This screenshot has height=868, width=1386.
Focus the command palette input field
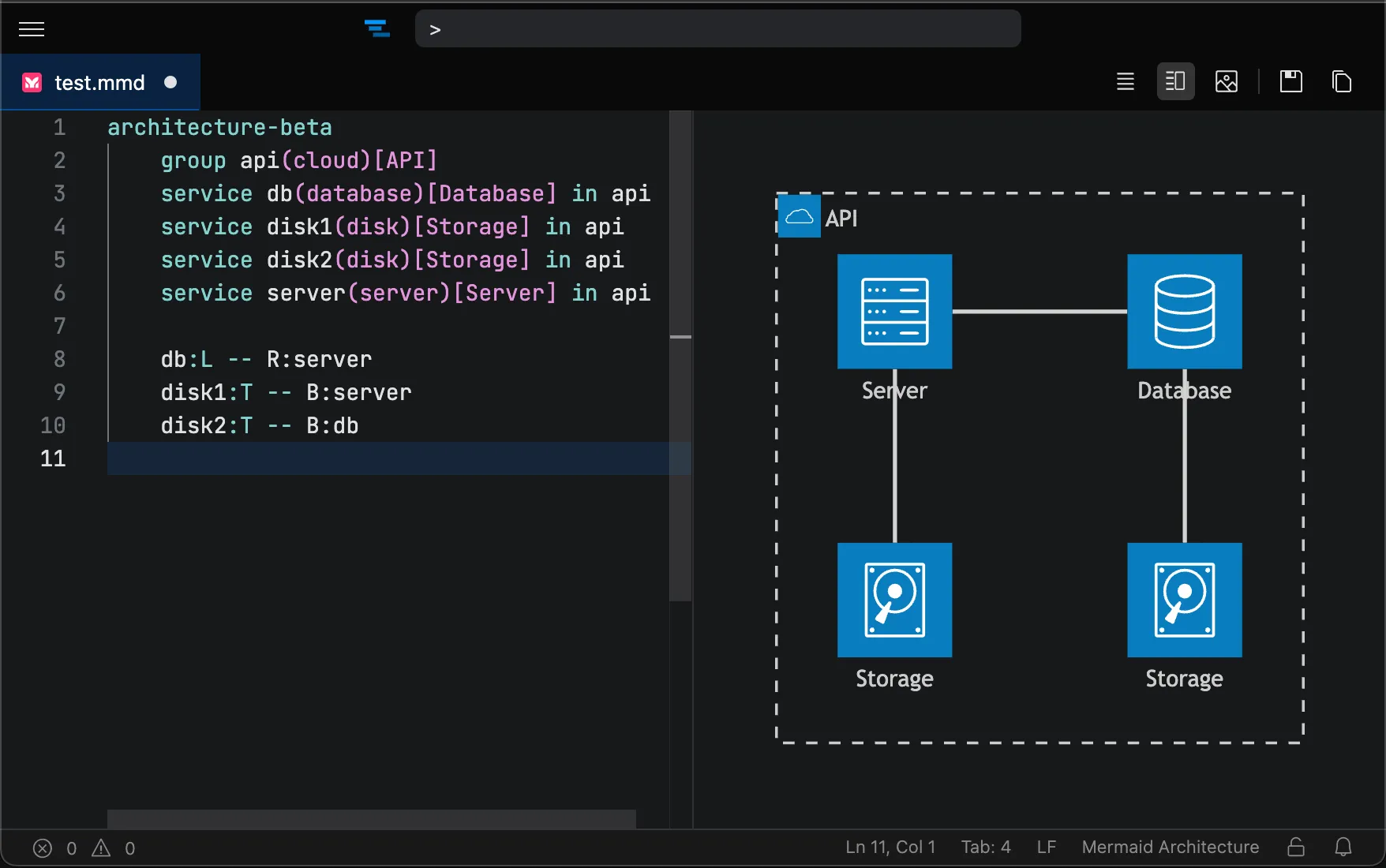point(717,29)
